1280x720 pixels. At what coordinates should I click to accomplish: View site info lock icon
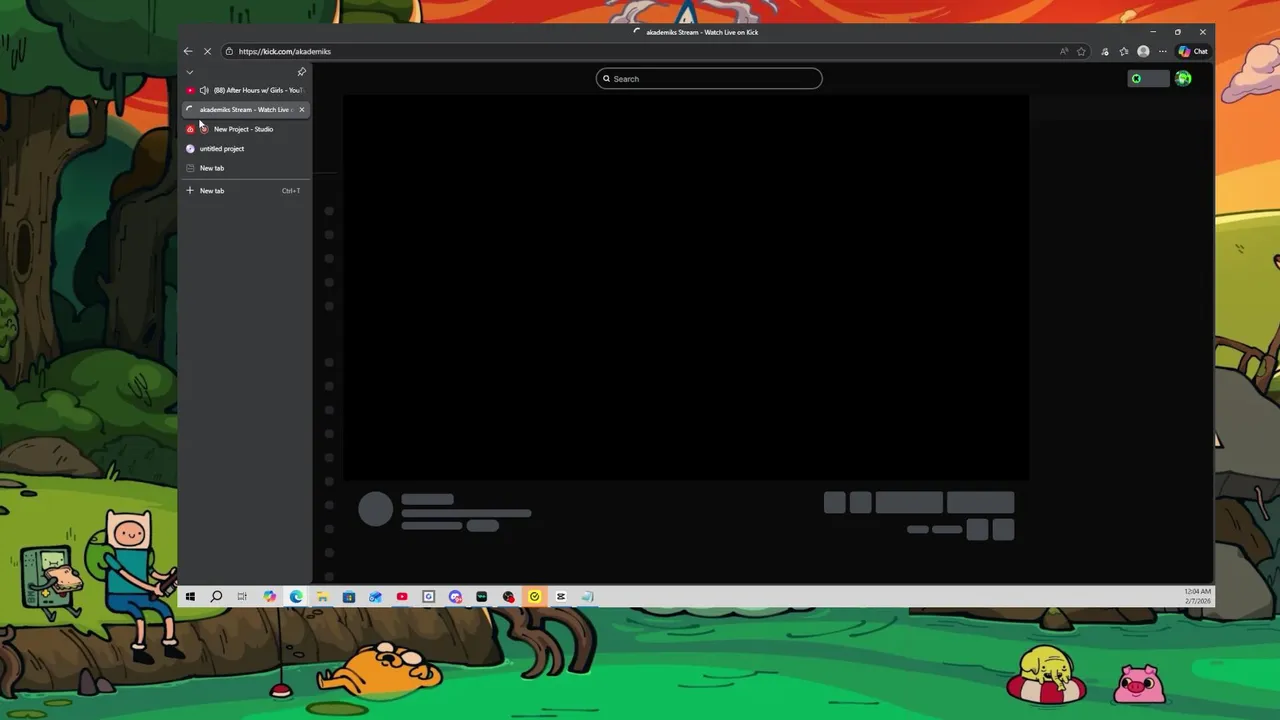click(x=229, y=51)
